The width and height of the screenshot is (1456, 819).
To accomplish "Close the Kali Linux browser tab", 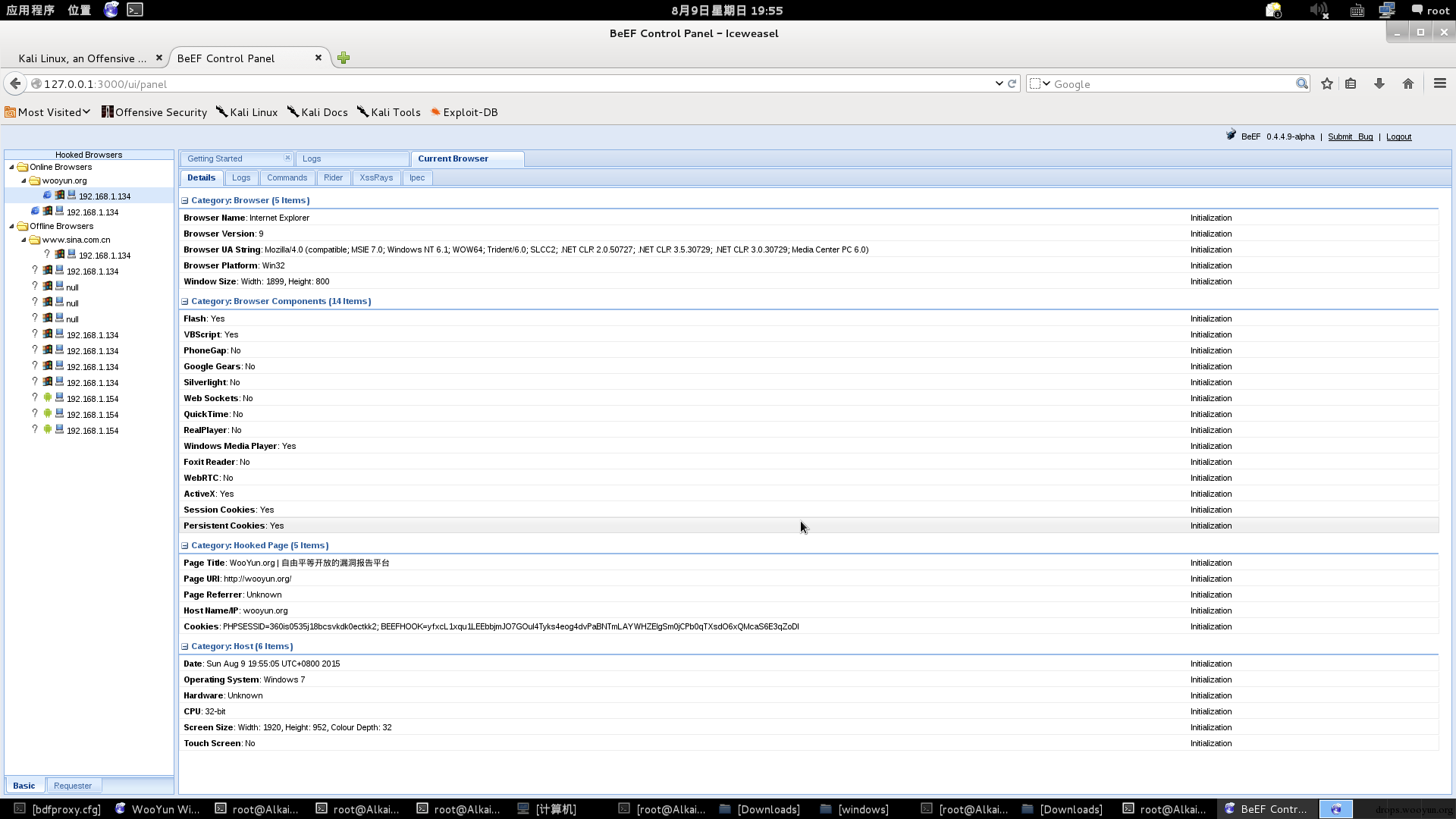I will coord(158,58).
